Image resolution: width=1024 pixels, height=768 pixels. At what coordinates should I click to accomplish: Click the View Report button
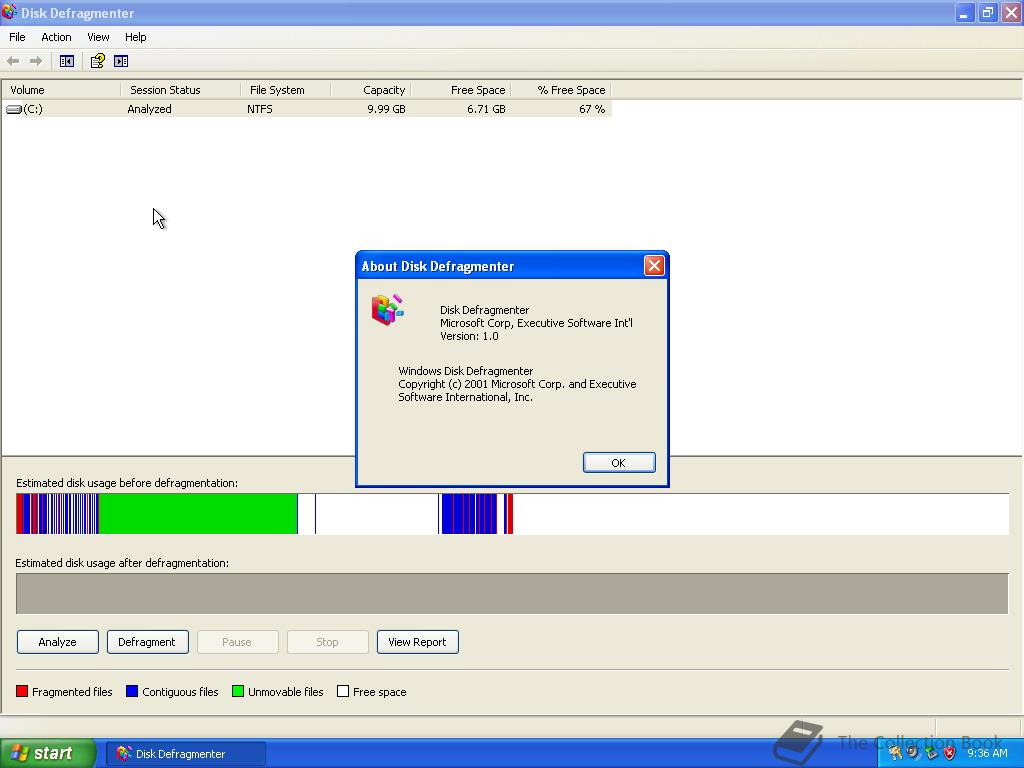pyautogui.click(x=417, y=642)
